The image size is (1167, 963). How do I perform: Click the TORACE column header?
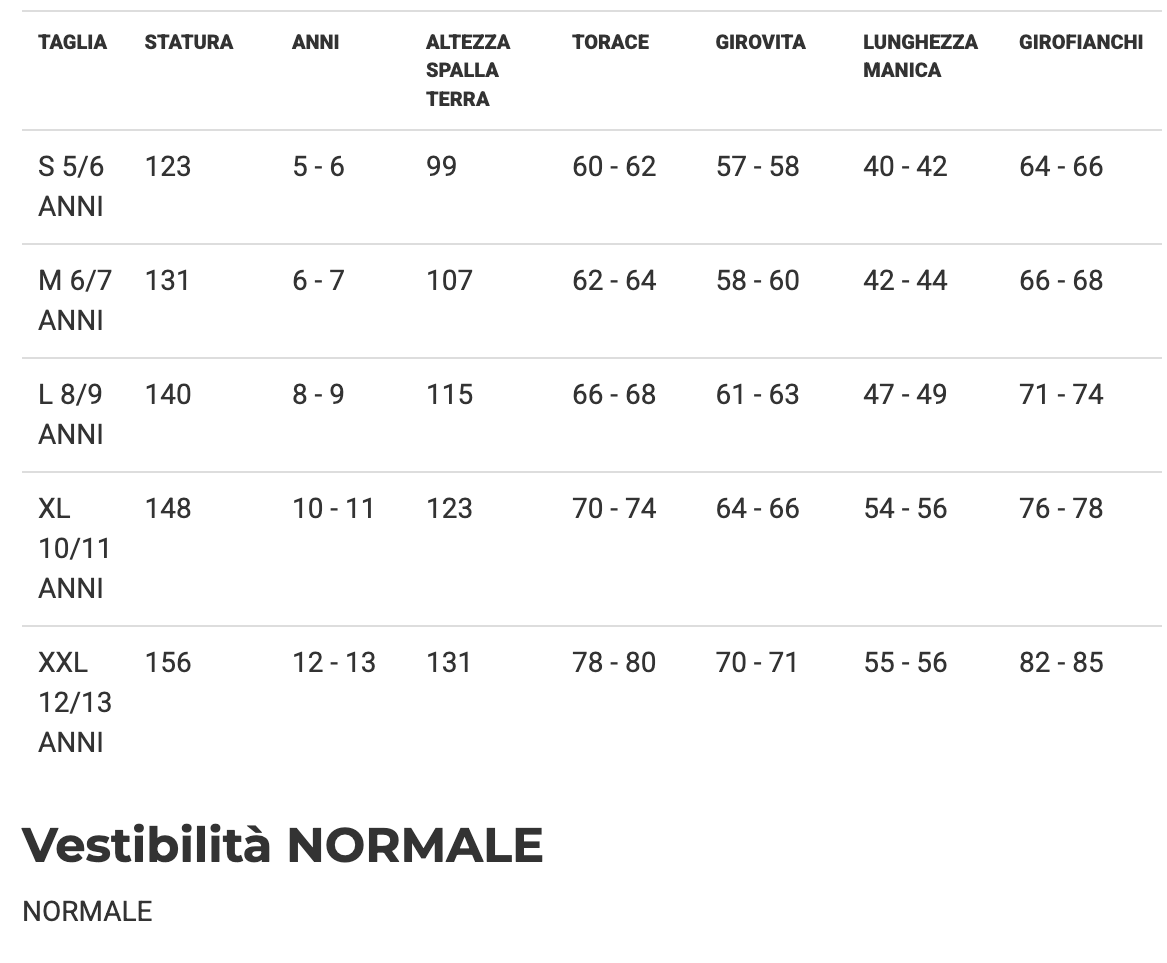610,42
